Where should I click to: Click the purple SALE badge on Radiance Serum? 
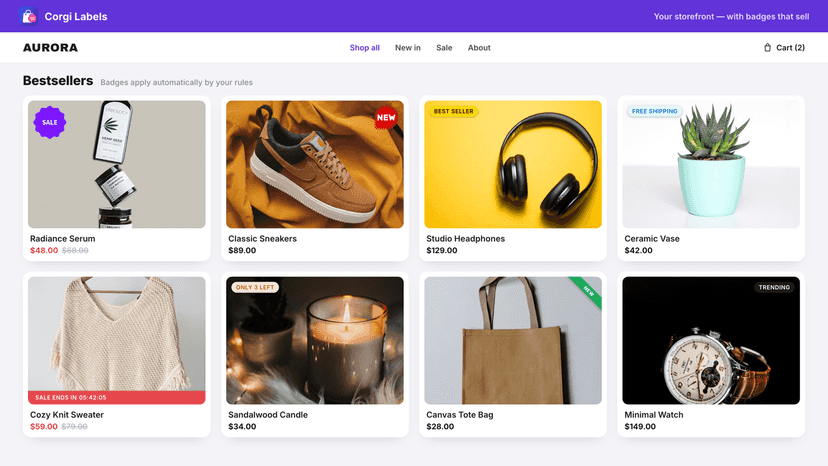point(50,122)
